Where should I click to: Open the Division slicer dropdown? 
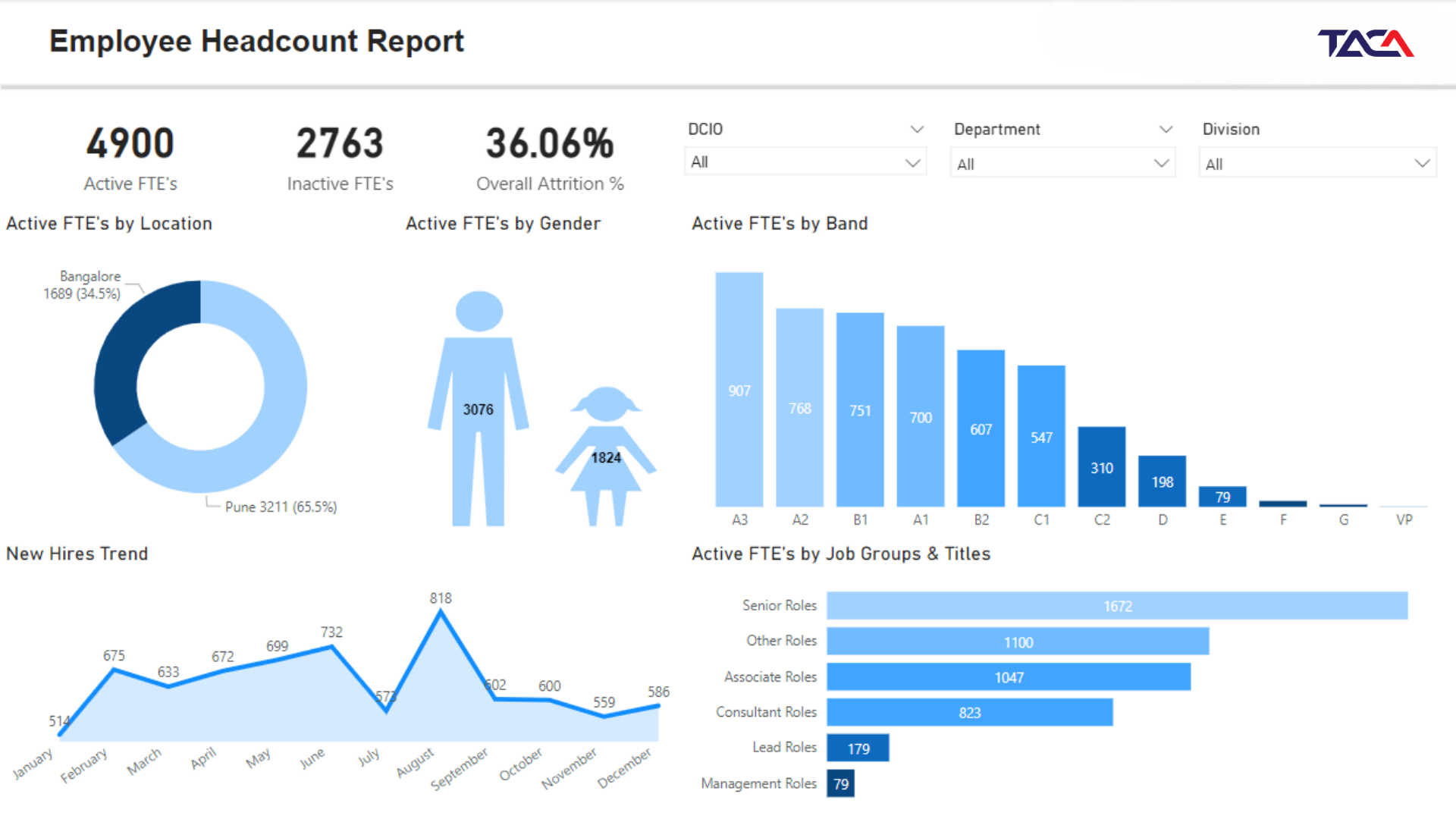(x=1317, y=164)
